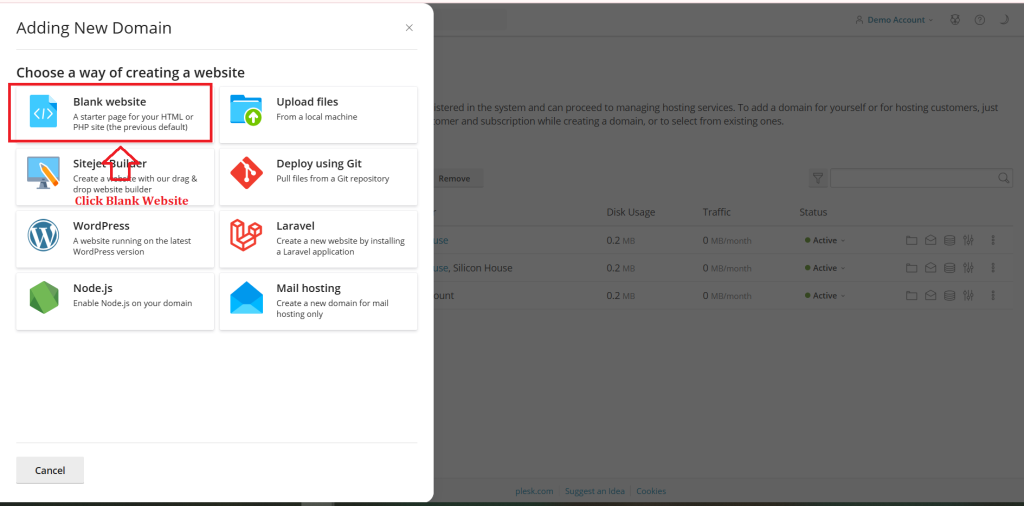
Task: Click the Upload files folder icon
Action: click(x=246, y=111)
